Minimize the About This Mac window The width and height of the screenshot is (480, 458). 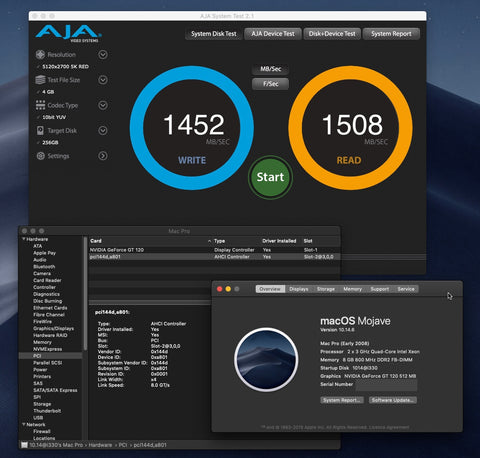[x=228, y=289]
